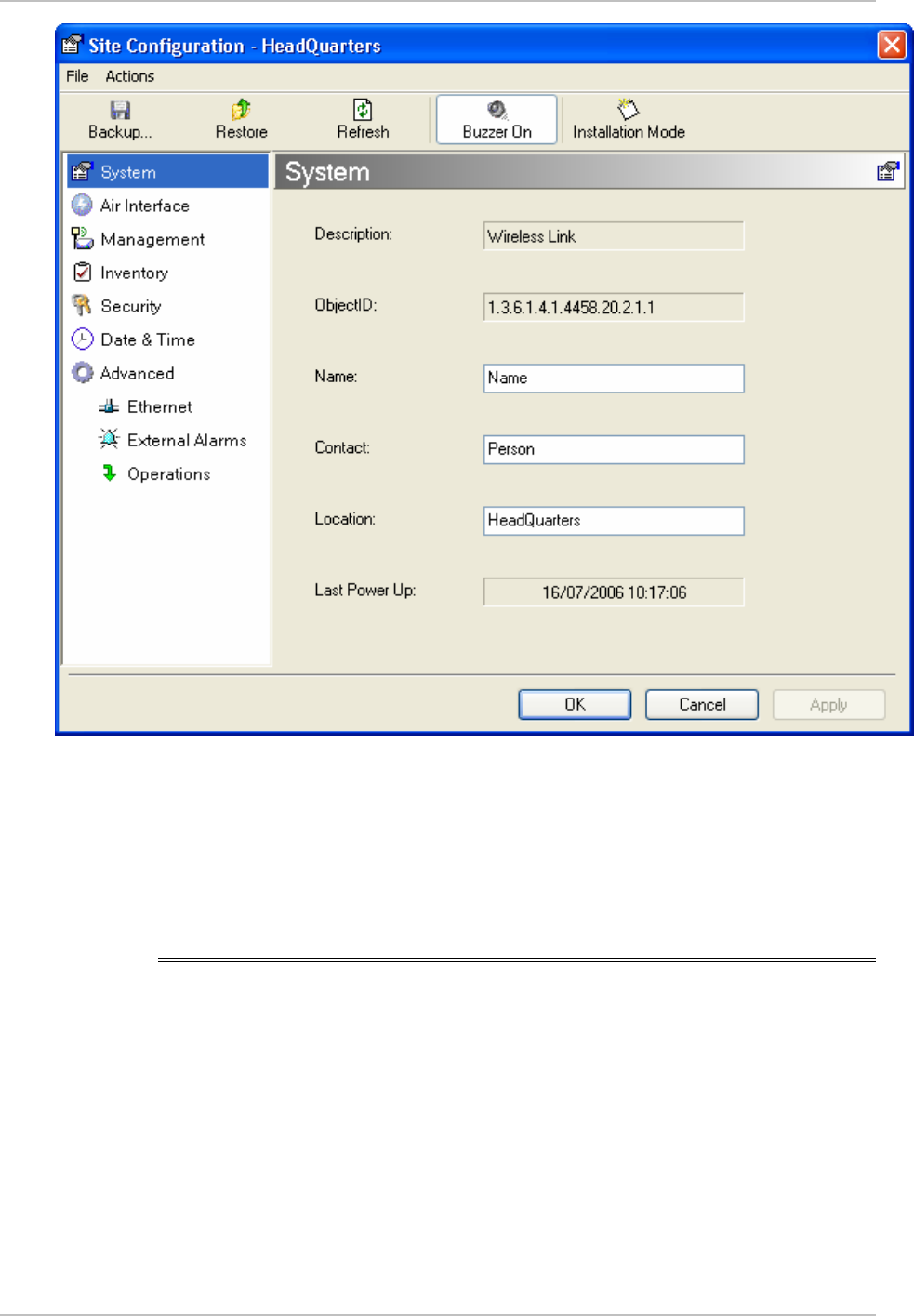Open the Actions menu
914x1316 pixels.
[x=129, y=76]
